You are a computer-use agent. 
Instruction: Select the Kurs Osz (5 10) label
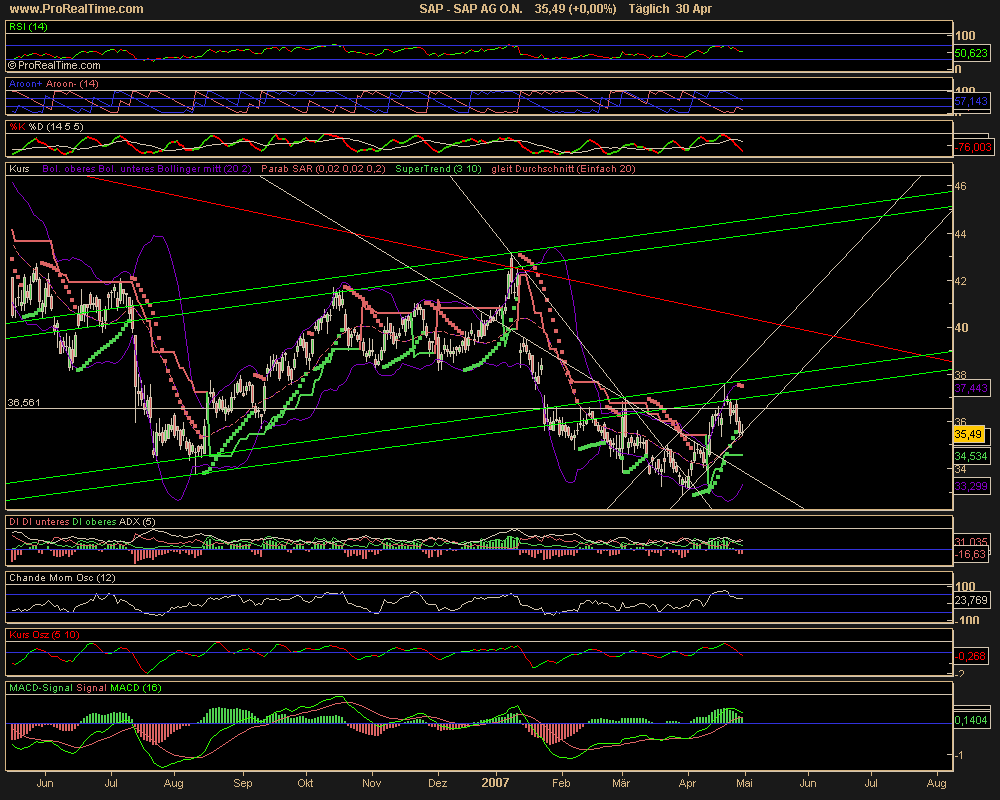coord(43,635)
